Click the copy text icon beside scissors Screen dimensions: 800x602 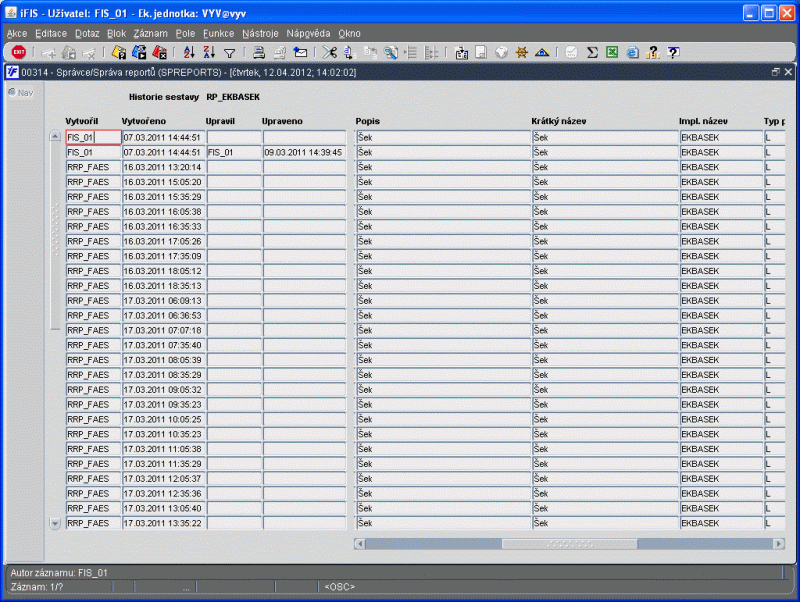coord(349,52)
